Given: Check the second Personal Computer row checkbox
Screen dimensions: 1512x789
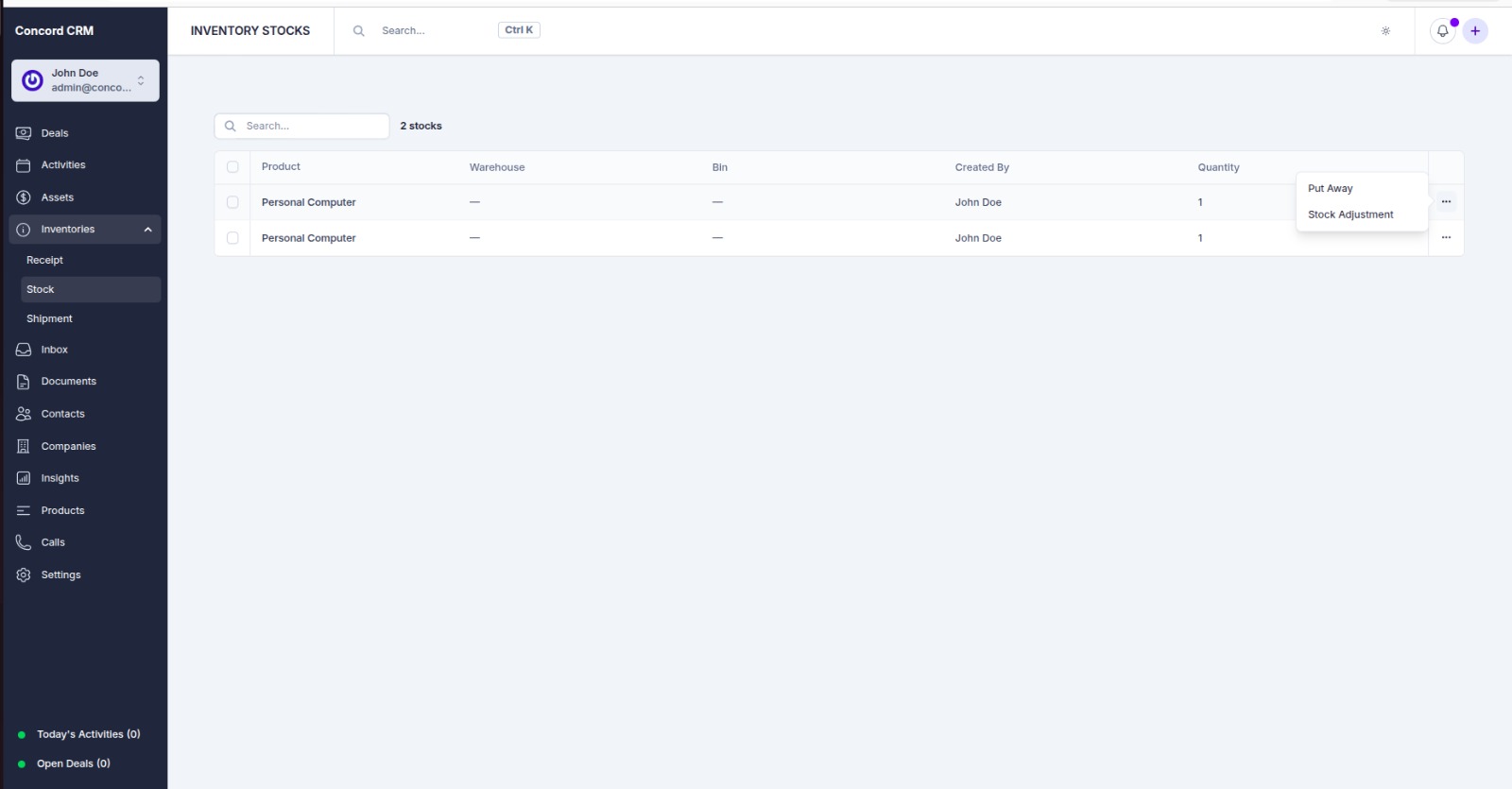Looking at the screenshot, I should pos(232,238).
